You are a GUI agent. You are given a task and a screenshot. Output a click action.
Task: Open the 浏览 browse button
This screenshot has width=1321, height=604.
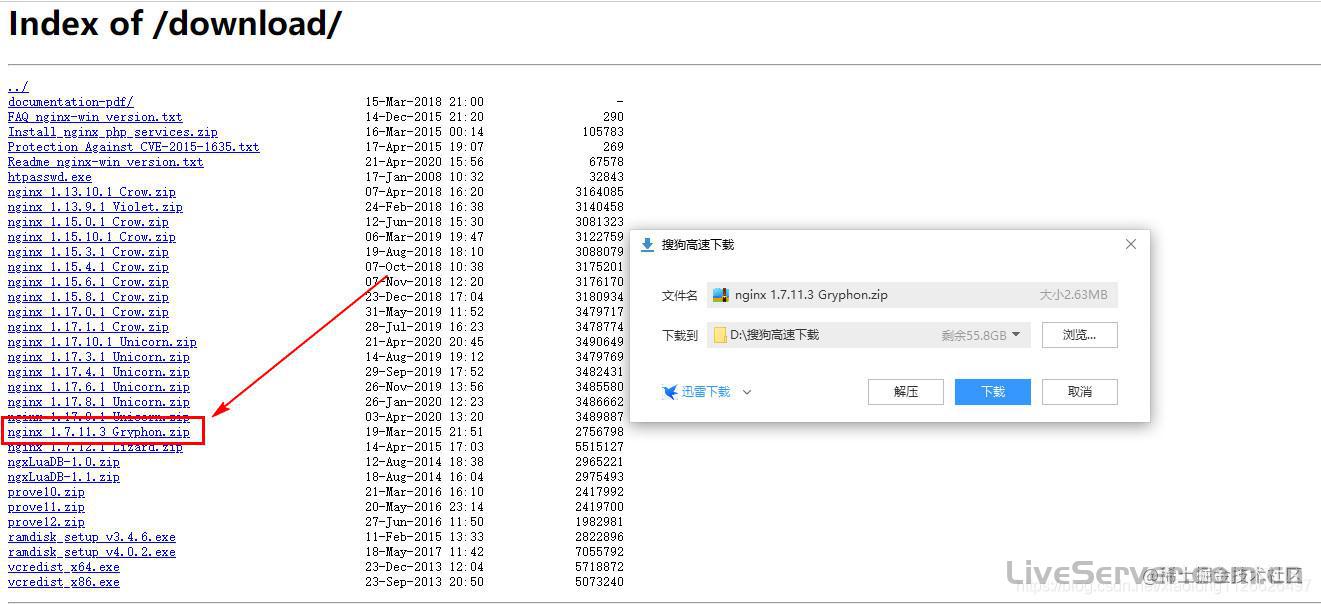(1079, 335)
